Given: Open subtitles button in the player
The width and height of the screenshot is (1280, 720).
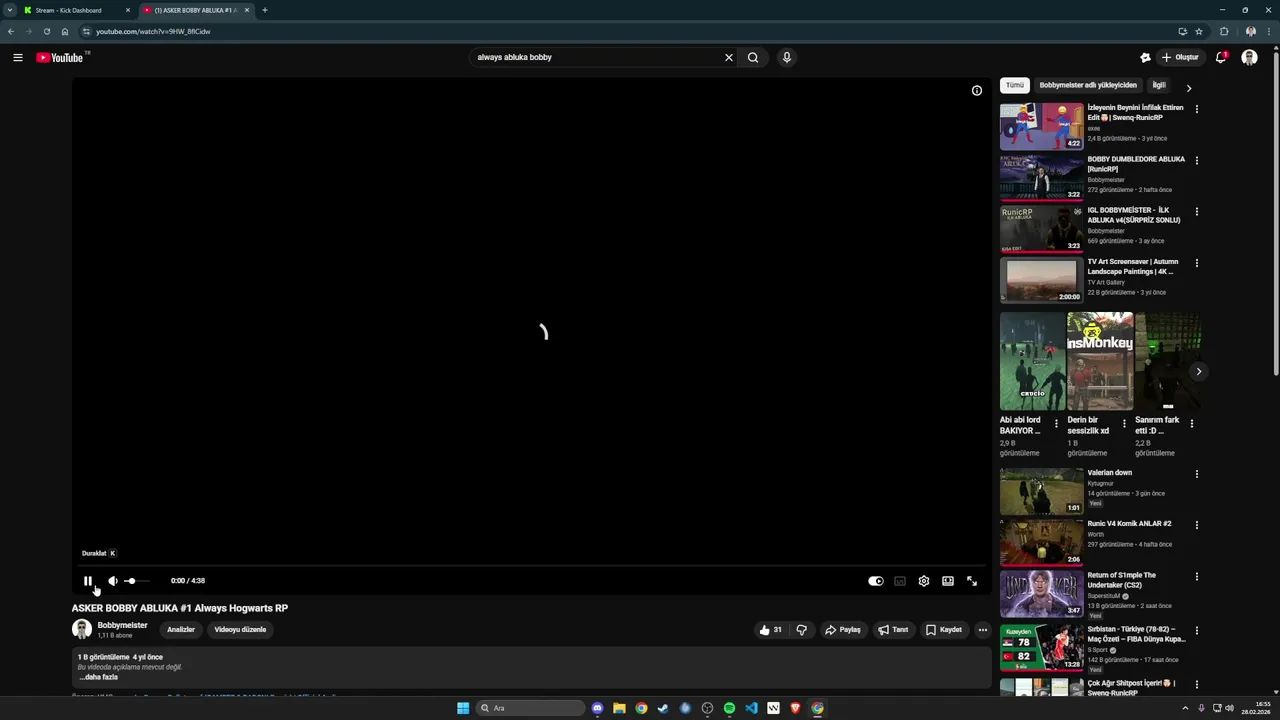Looking at the screenshot, I should (900, 581).
